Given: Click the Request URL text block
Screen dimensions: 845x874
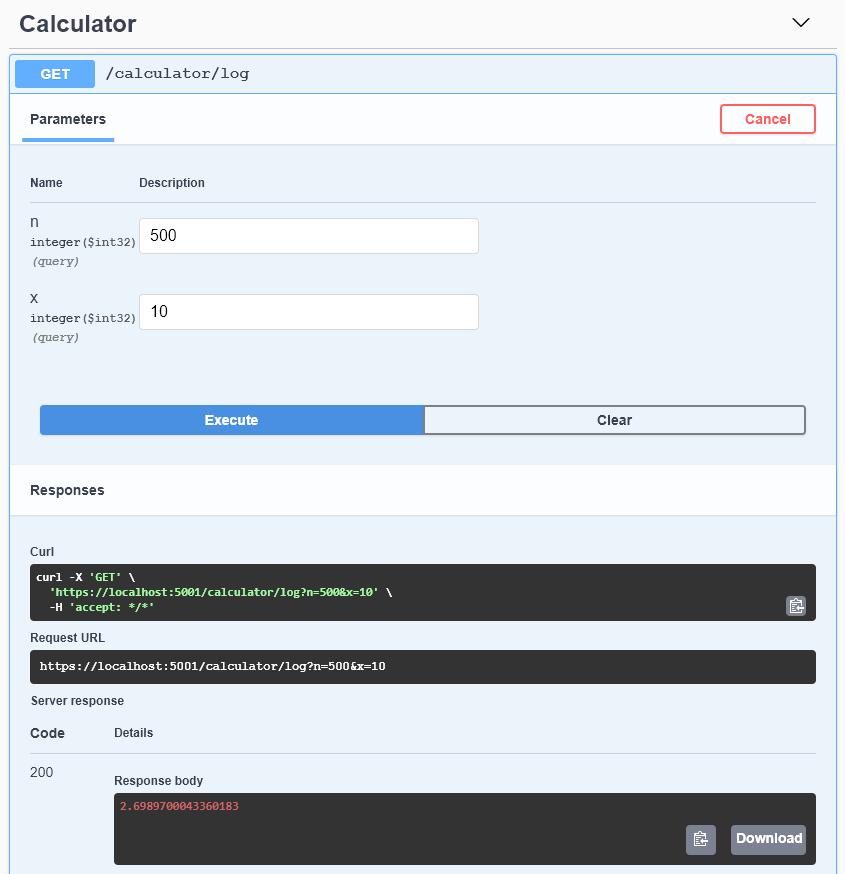Looking at the screenshot, I should [212, 666].
